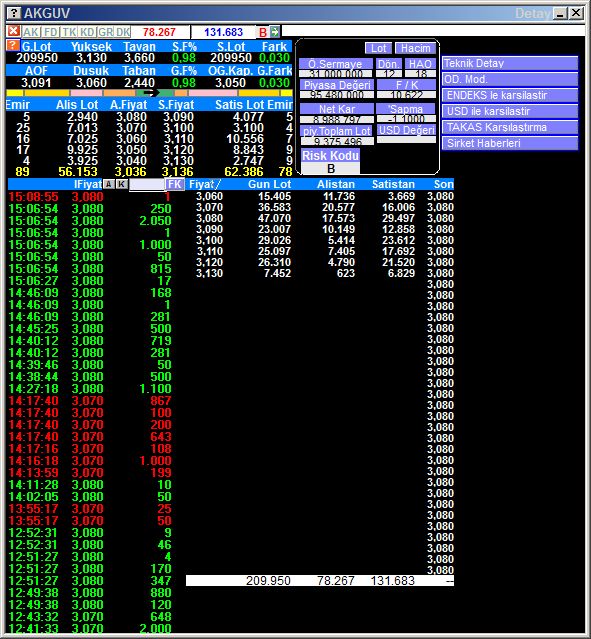Click the red B indicator in toolbar
591x639 pixels.
263,32
